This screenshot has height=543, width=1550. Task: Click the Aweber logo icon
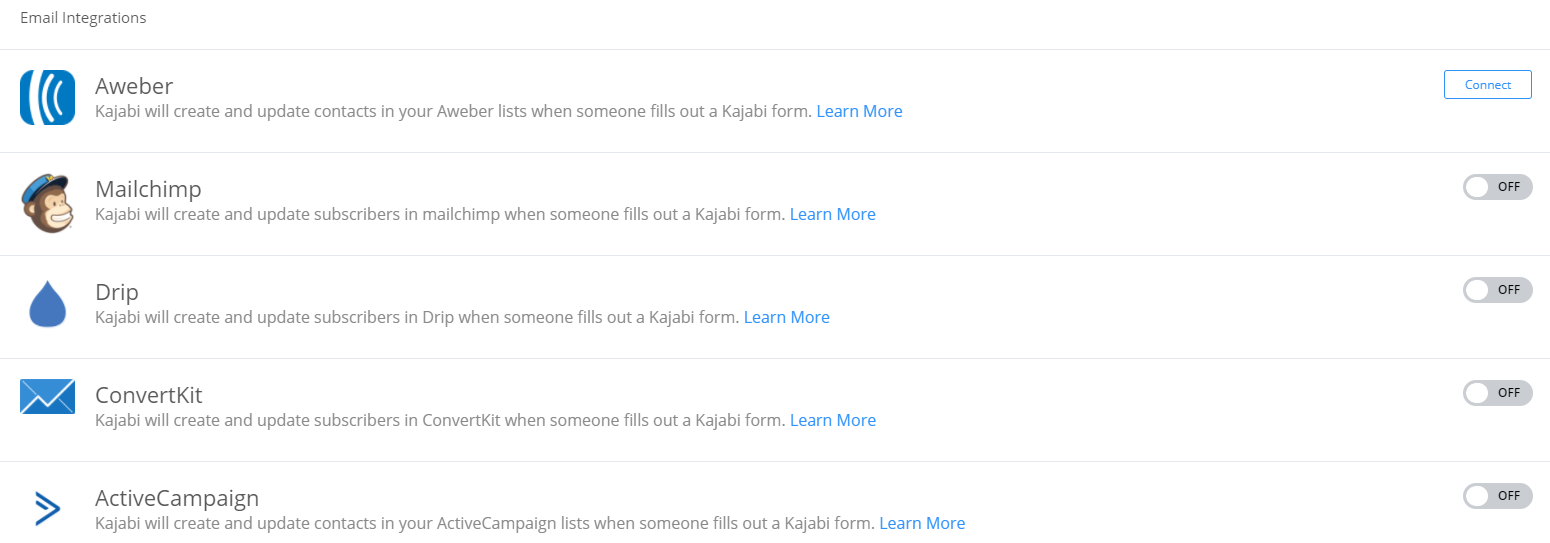[47, 97]
